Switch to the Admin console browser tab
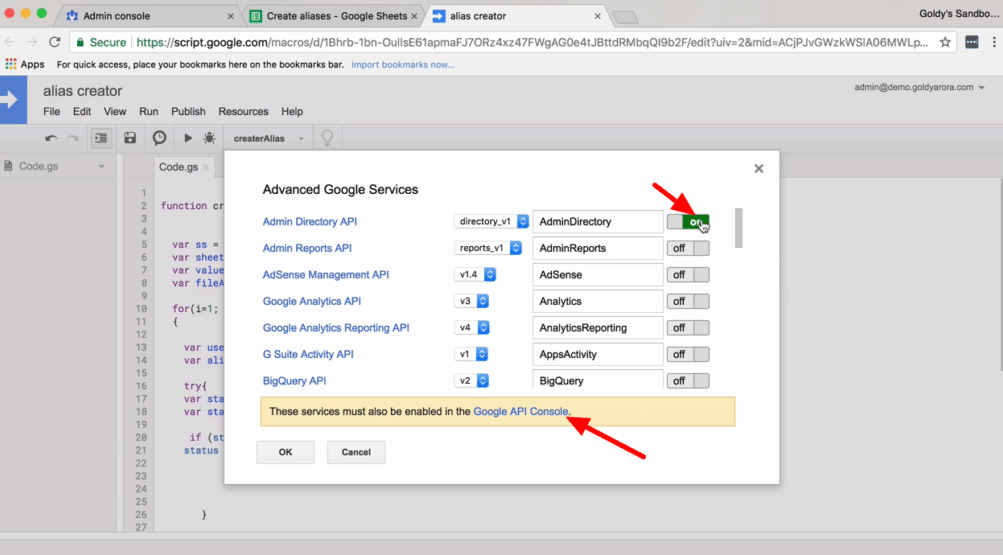Viewport: 1003px width, 555px height. tap(149, 16)
